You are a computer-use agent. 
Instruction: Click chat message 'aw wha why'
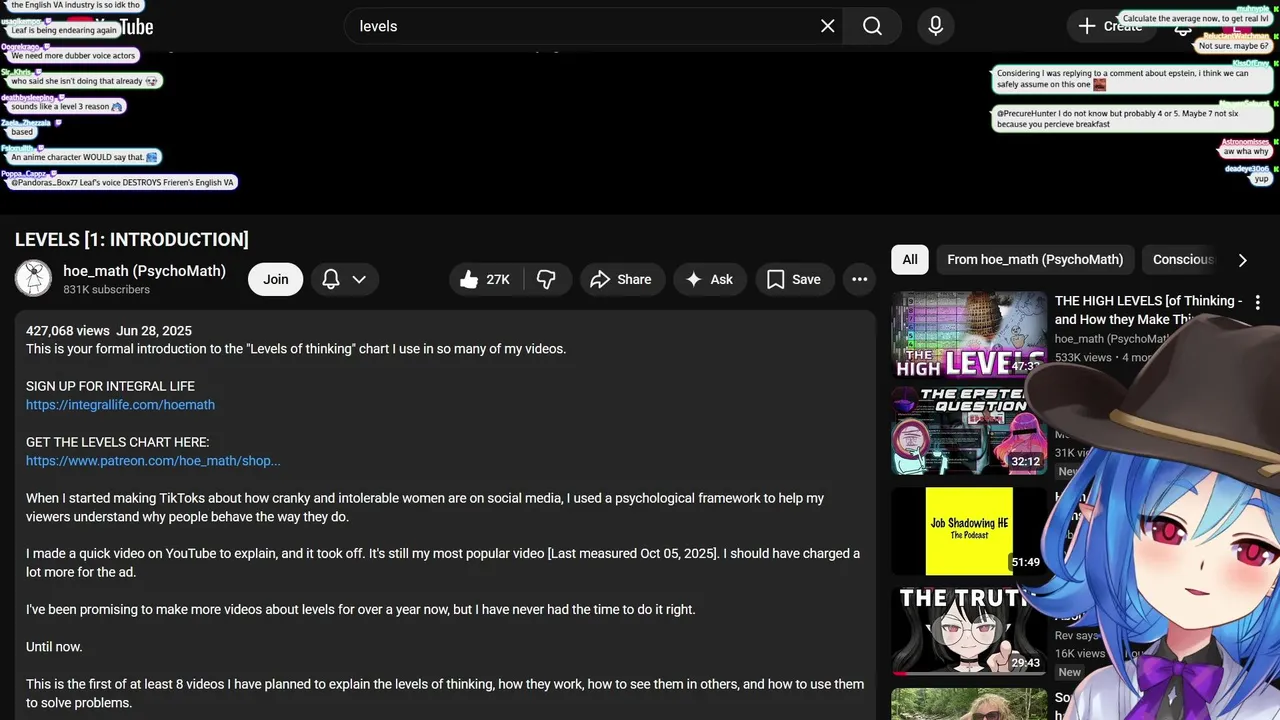[x=1245, y=152]
